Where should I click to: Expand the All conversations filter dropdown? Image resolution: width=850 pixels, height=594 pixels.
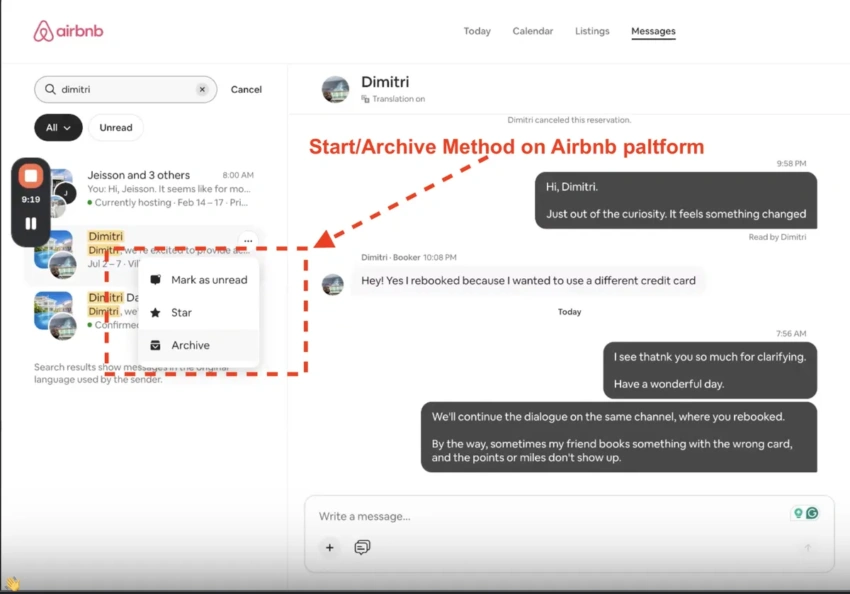[57, 128]
